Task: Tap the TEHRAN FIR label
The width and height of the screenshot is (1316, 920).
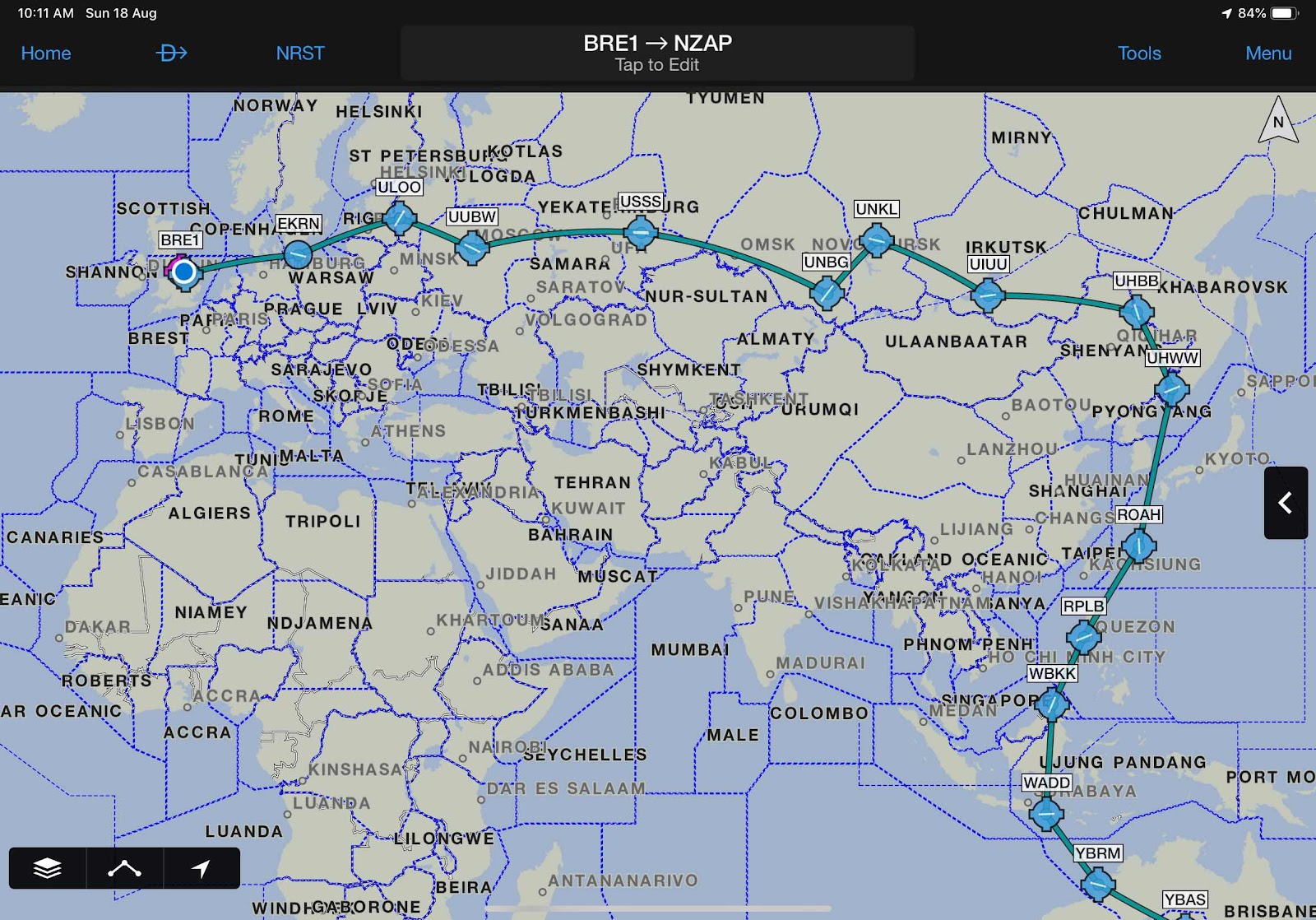Action: click(592, 483)
